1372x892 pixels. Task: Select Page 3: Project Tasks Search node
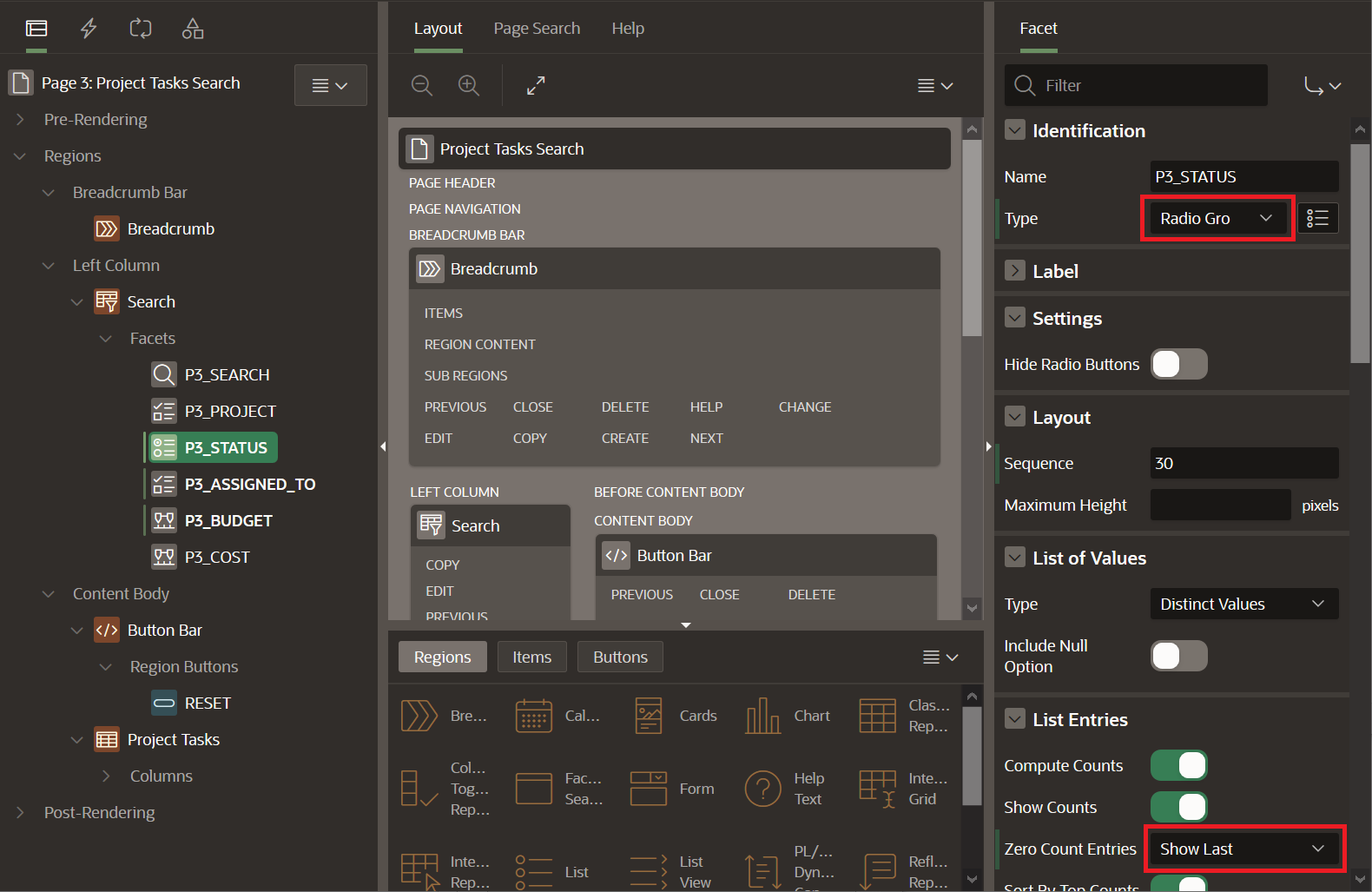point(141,83)
